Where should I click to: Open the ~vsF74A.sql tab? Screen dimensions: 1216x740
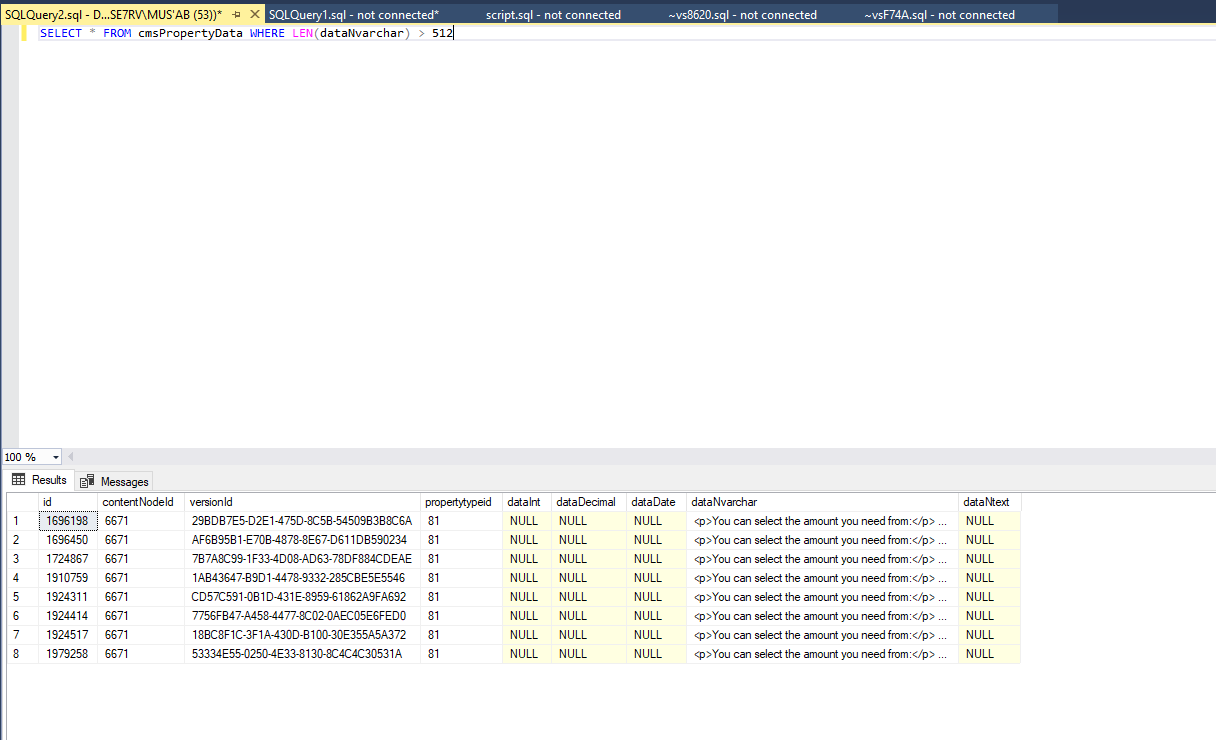[940, 15]
